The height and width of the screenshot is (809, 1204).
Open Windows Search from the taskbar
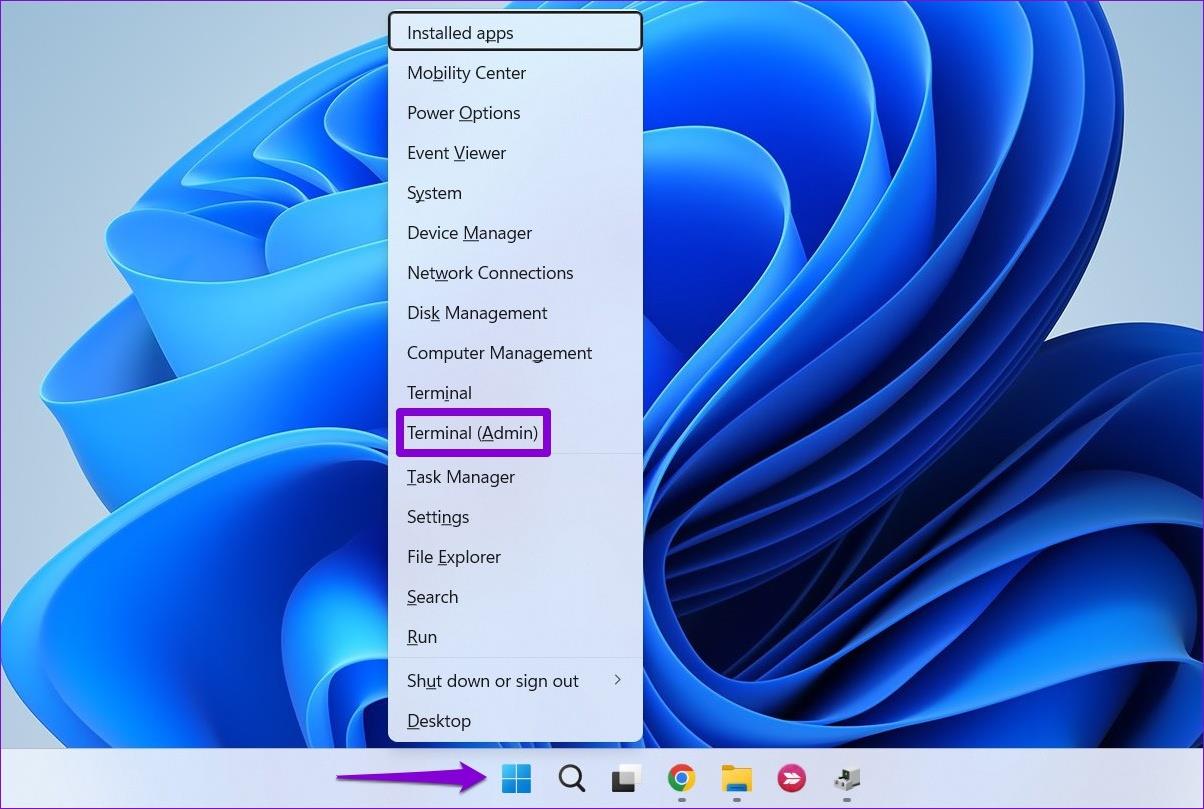(571, 779)
